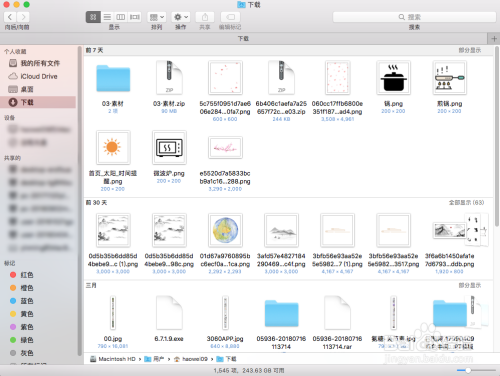Select the 5c755f0951d7ae6 png thumbnail

[225, 78]
